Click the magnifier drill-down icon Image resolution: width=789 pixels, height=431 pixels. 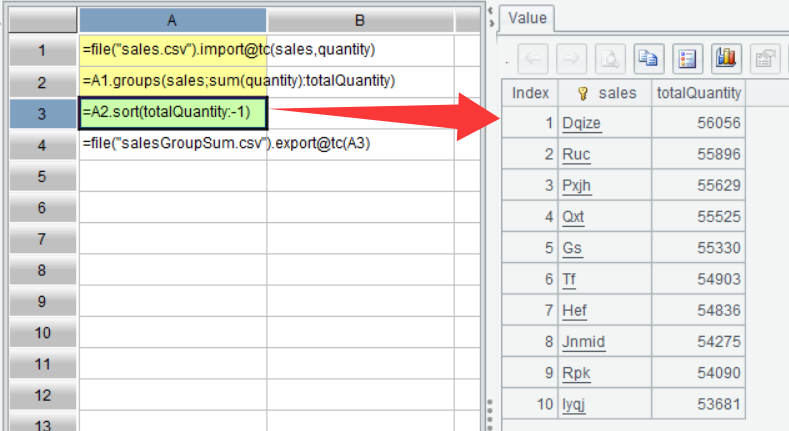609,59
